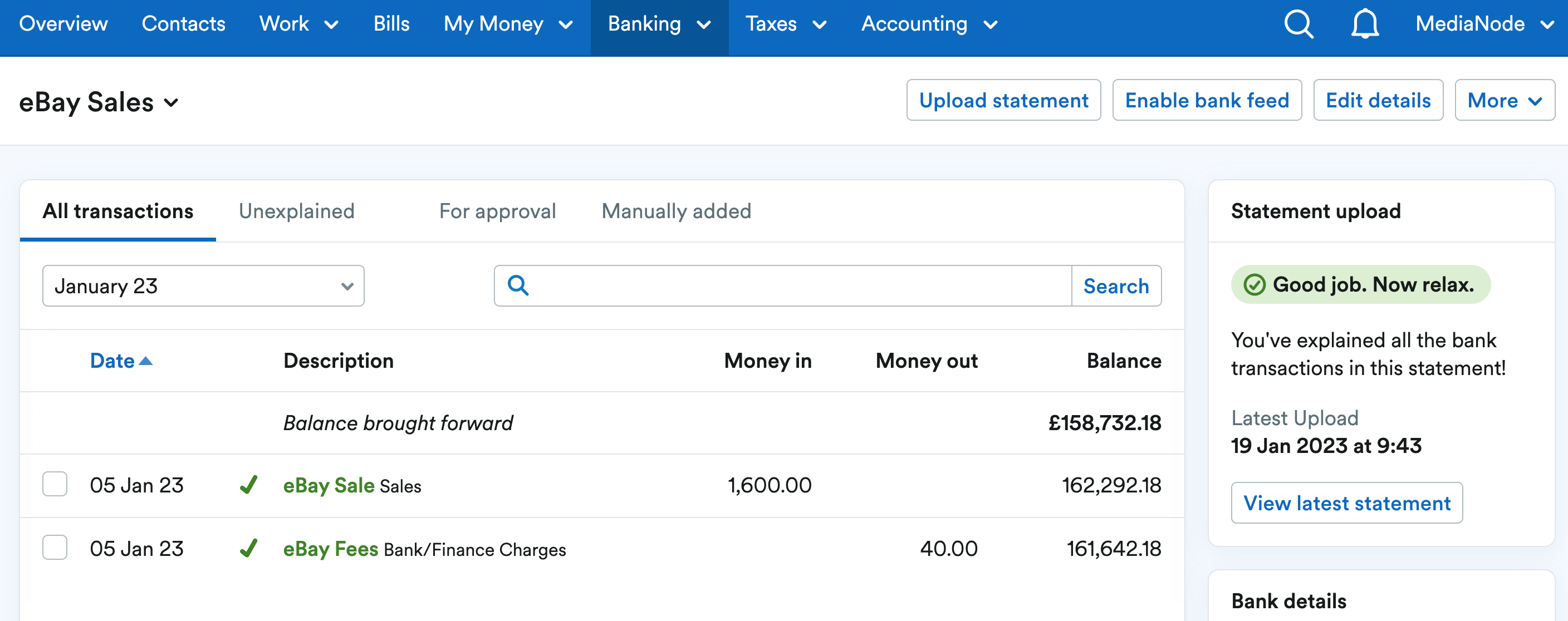Open View latest statement
1568x621 pixels.
[1346, 503]
